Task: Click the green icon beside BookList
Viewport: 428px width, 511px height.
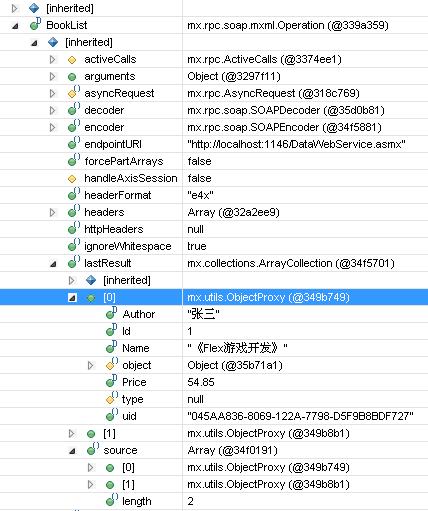Action: [35, 24]
